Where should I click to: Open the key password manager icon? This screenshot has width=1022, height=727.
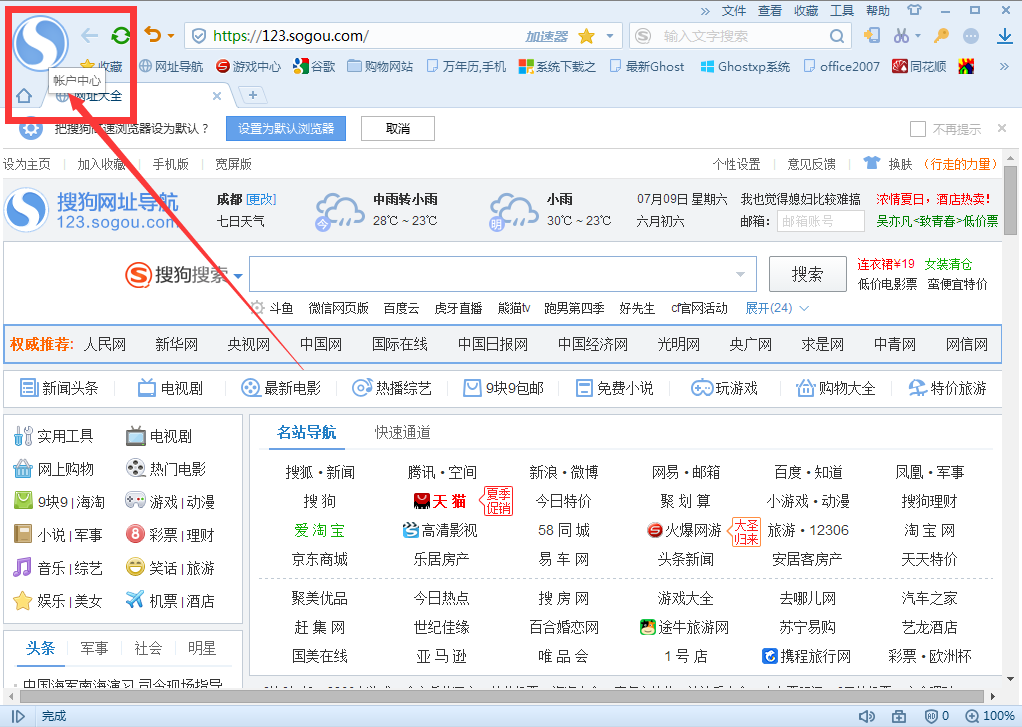[x=941, y=35]
